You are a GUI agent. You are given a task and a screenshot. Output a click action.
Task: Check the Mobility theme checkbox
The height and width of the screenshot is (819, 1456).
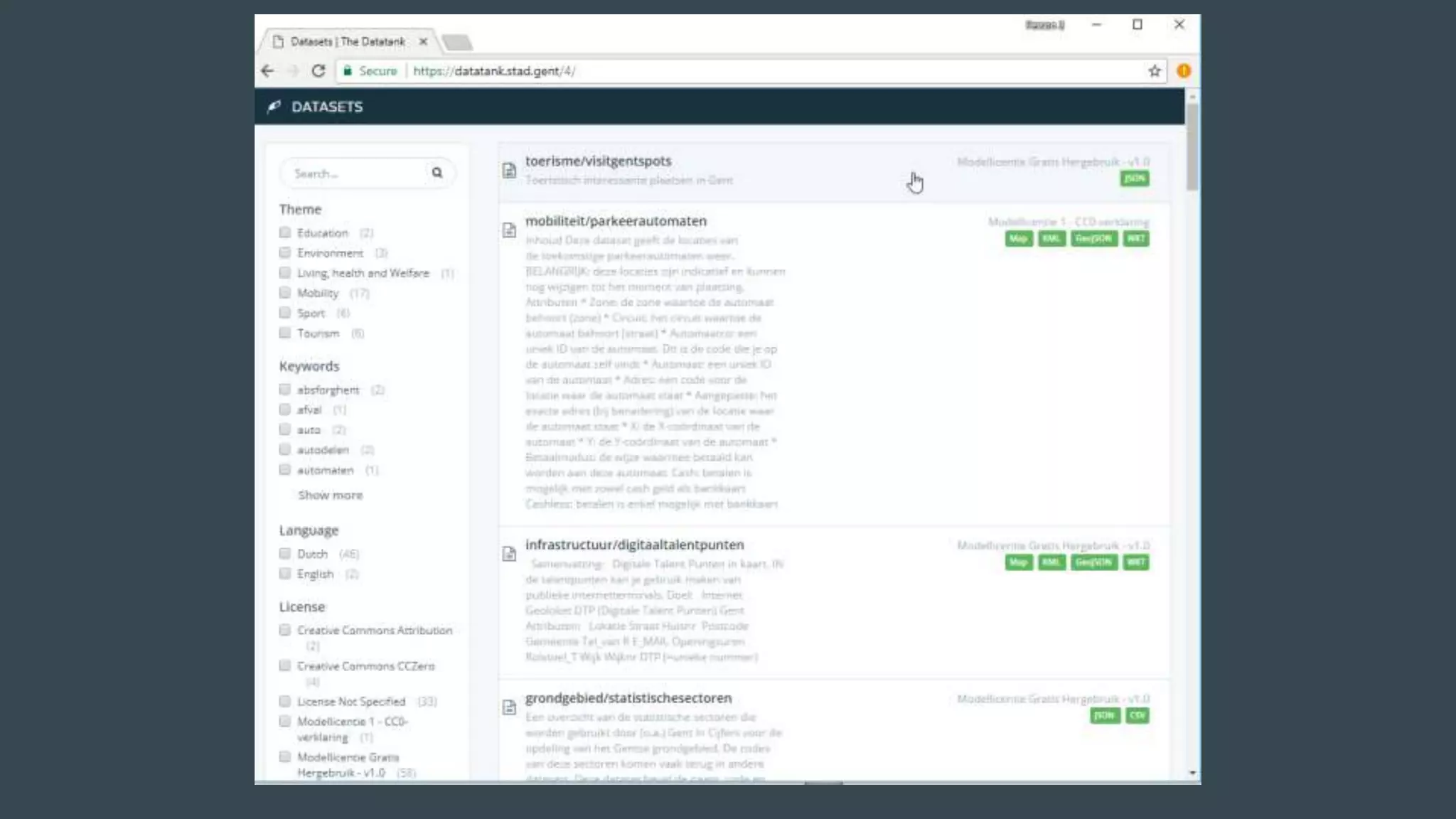click(285, 293)
